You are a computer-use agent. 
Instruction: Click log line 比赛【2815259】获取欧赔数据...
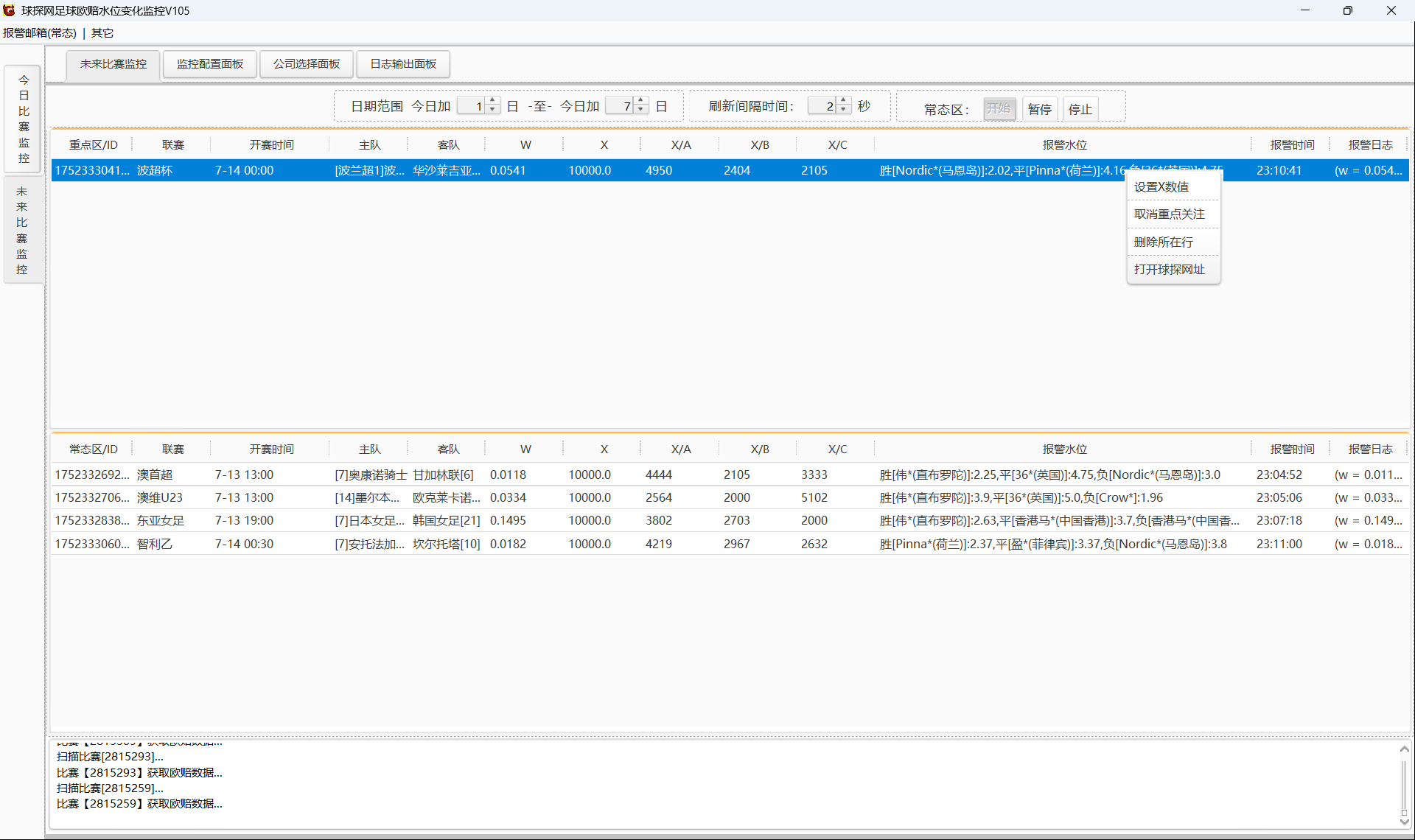coord(139,804)
